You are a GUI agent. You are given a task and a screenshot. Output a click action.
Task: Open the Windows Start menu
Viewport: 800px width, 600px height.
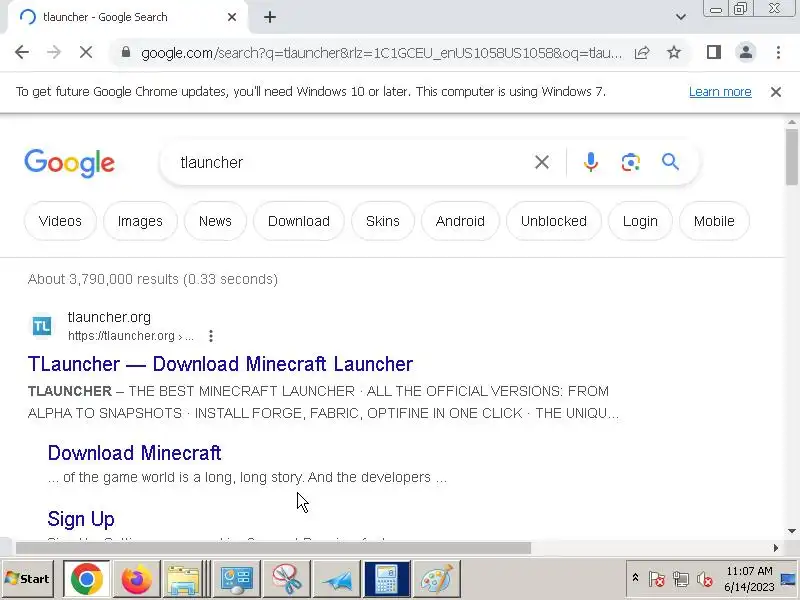coord(28,579)
